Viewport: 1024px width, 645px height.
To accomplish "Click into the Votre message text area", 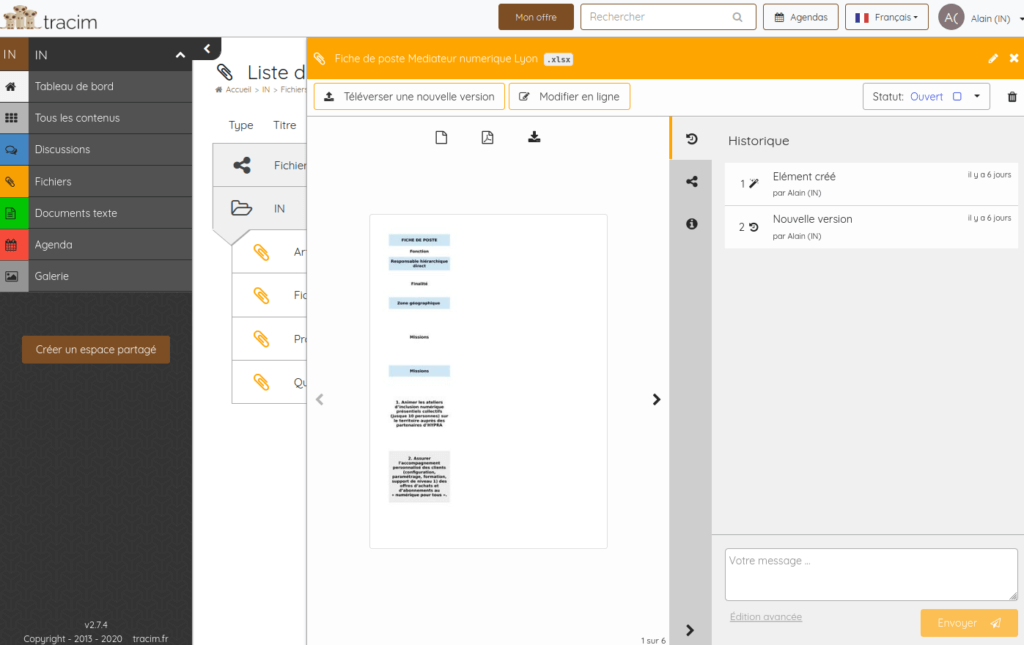I will coord(870,574).
